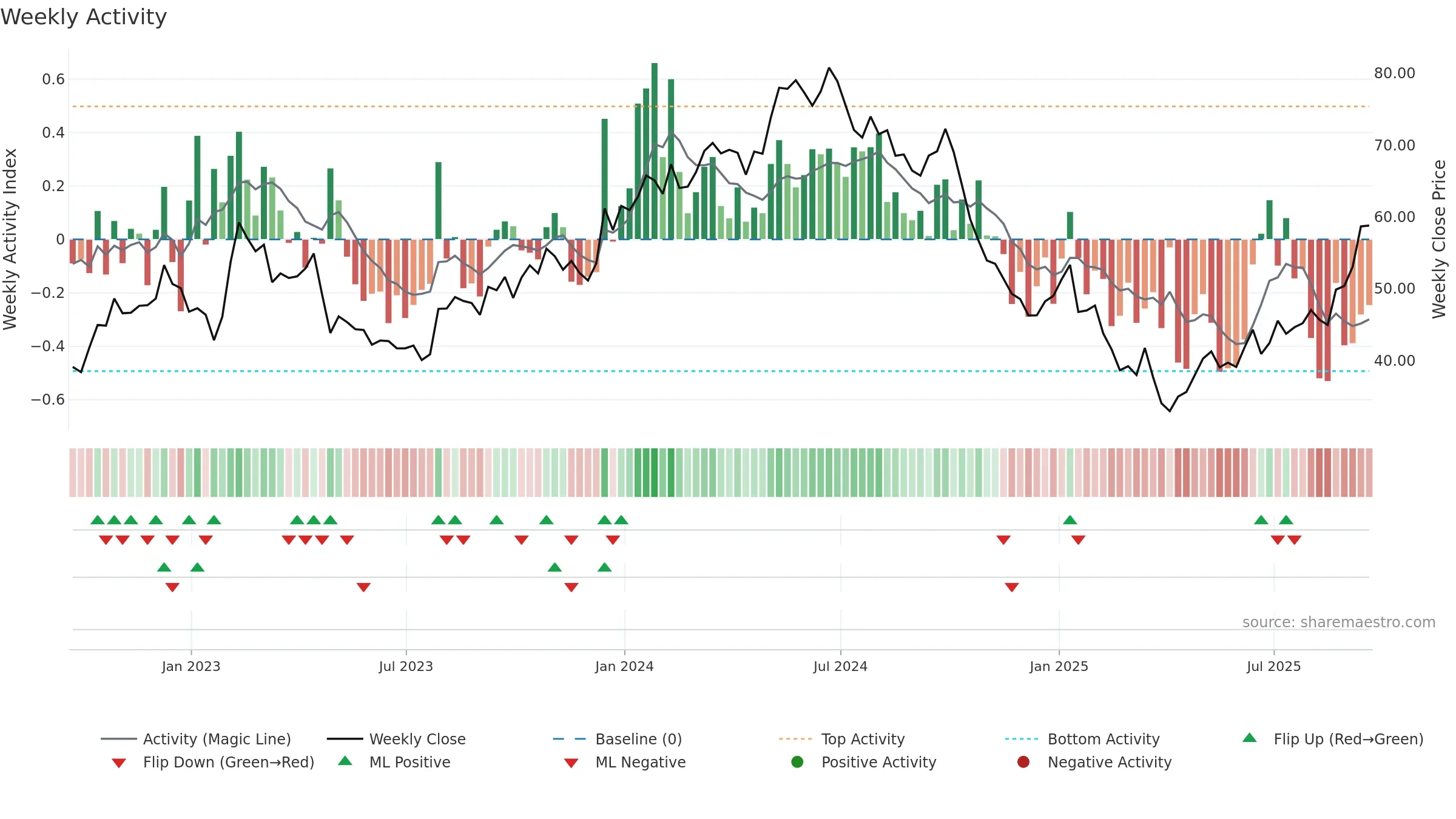
Task: Click the 'Jul 2025' x-axis label
Action: [1274, 667]
